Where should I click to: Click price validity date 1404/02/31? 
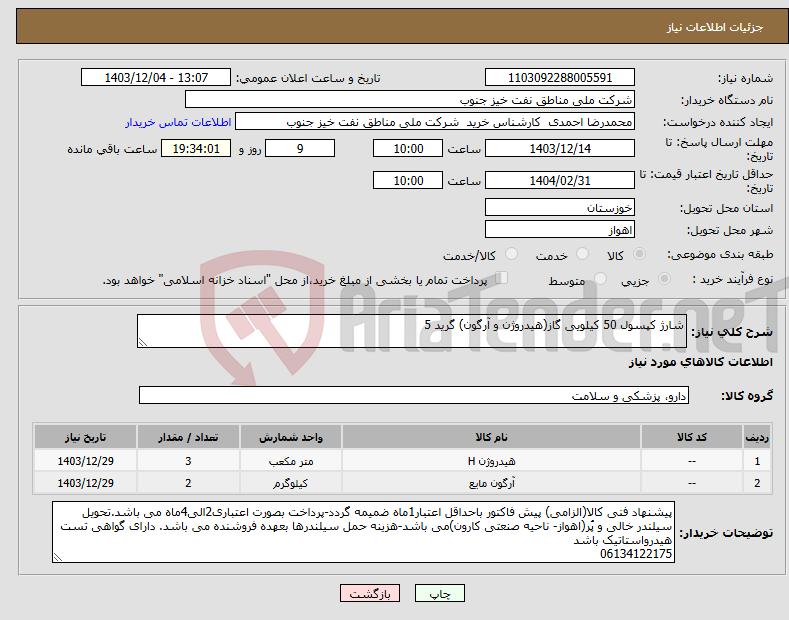click(x=560, y=180)
